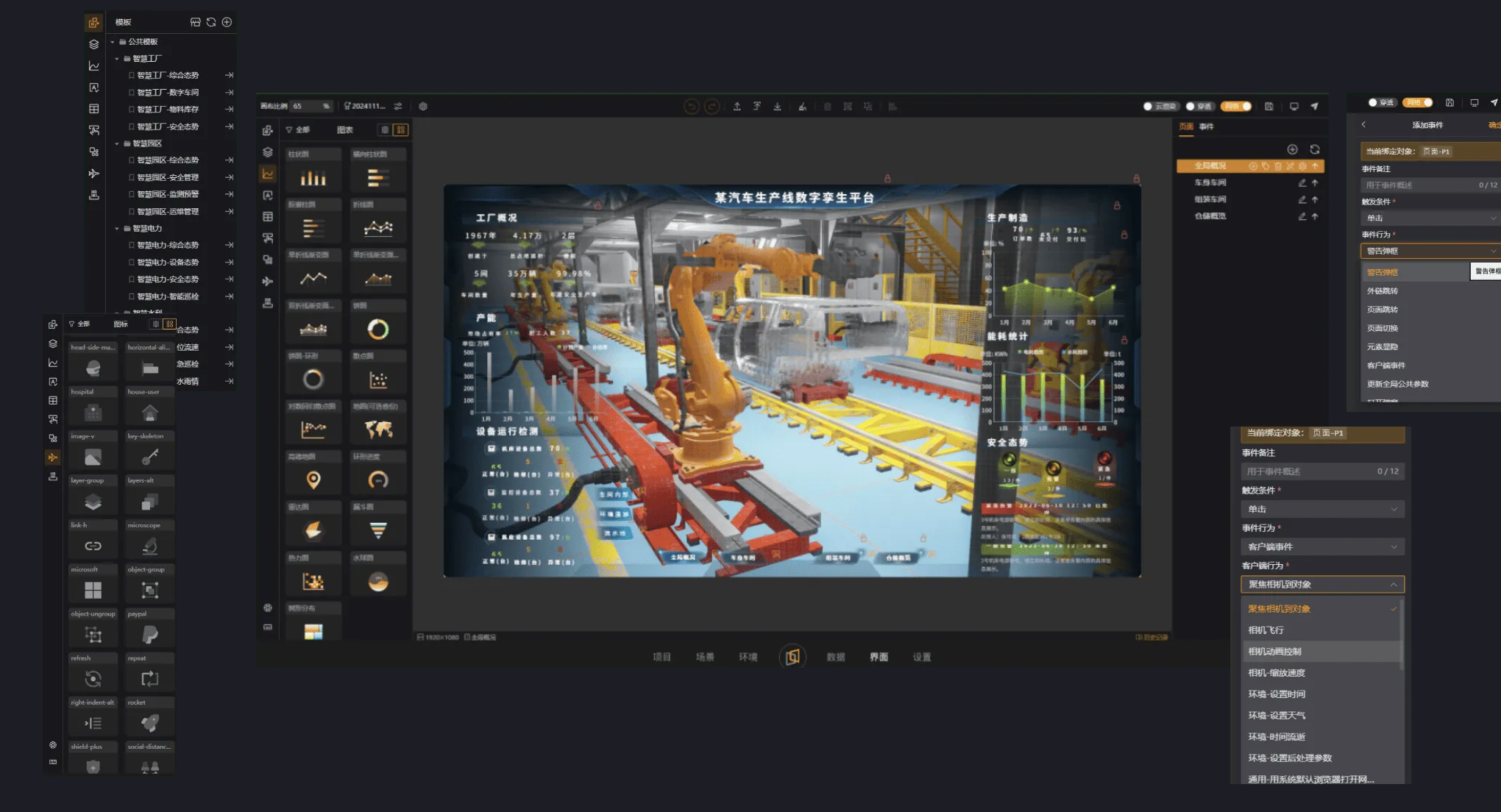The width and height of the screenshot is (1501, 812).
Task: Import the 智慧园区-安全管理 template via its arrow
Action: tap(229, 177)
